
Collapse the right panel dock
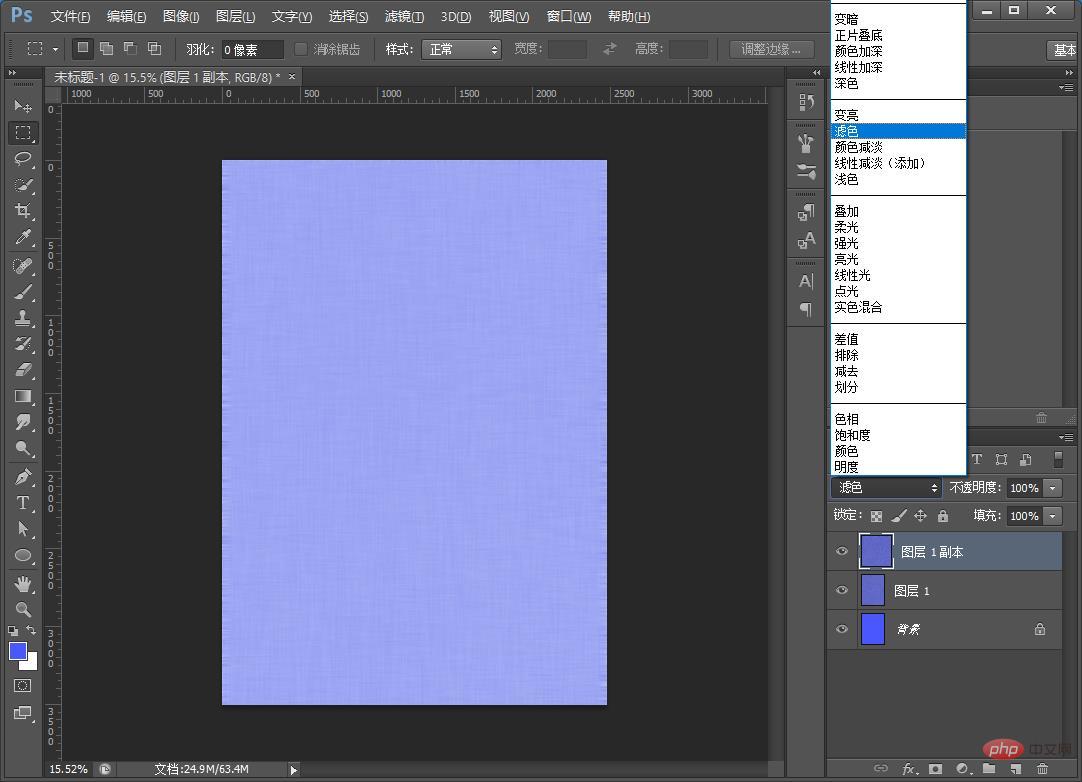click(x=1069, y=72)
